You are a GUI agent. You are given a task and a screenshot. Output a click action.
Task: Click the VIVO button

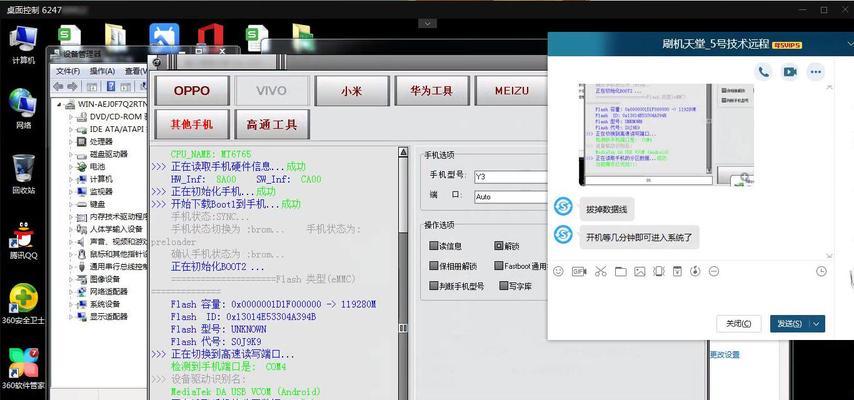(272, 90)
